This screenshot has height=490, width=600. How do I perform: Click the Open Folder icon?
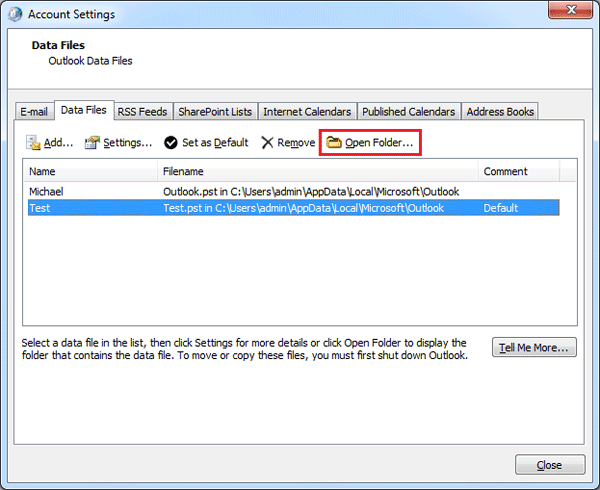click(334, 143)
